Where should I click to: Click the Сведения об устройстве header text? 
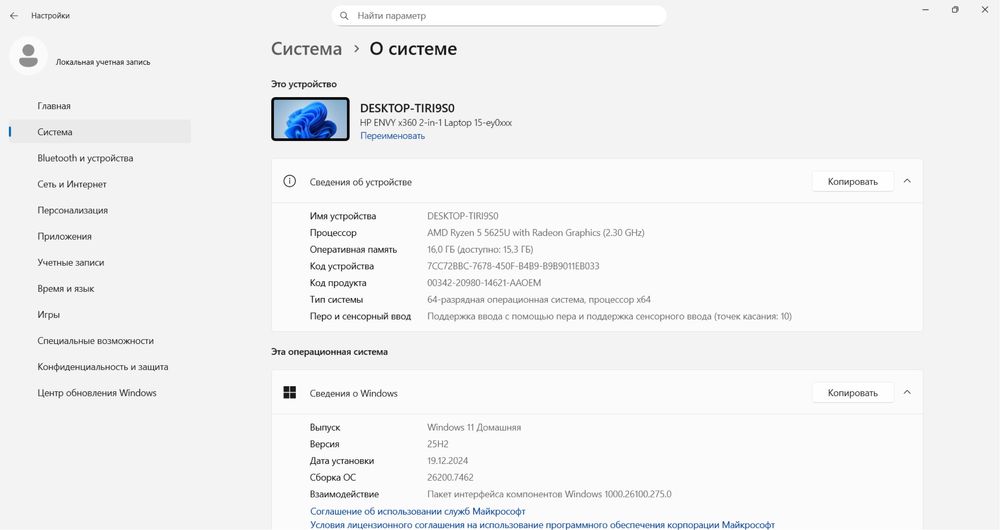pyautogui.click(x=361, y=182)
